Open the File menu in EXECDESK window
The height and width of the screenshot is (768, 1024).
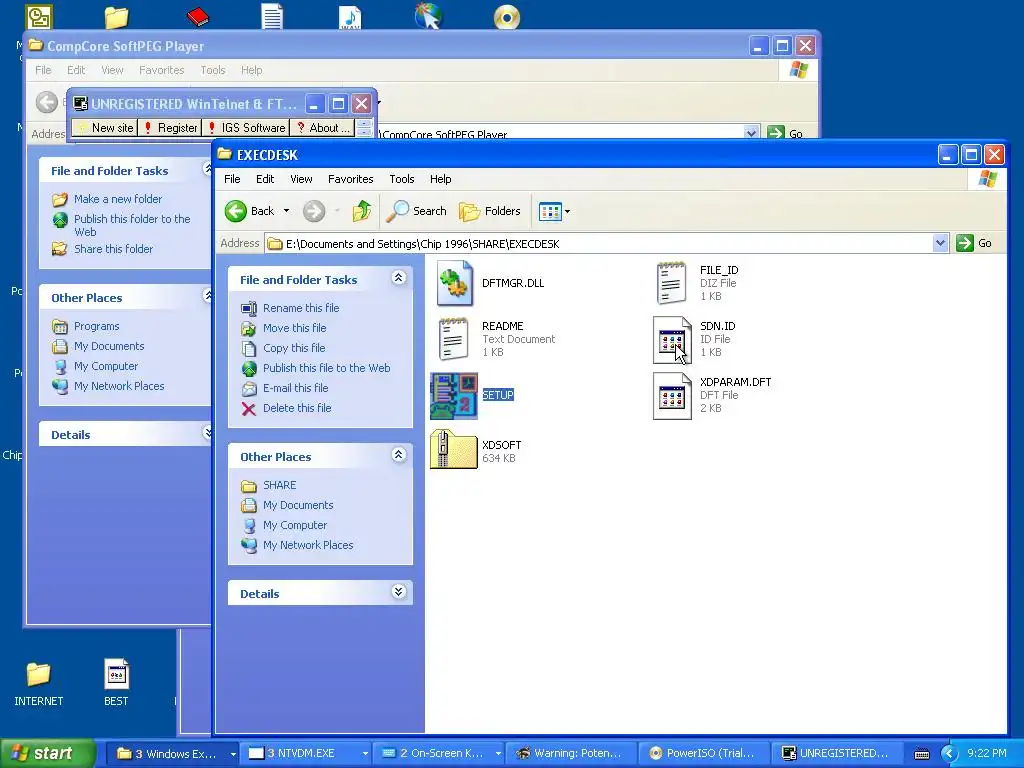pos(232,179)
